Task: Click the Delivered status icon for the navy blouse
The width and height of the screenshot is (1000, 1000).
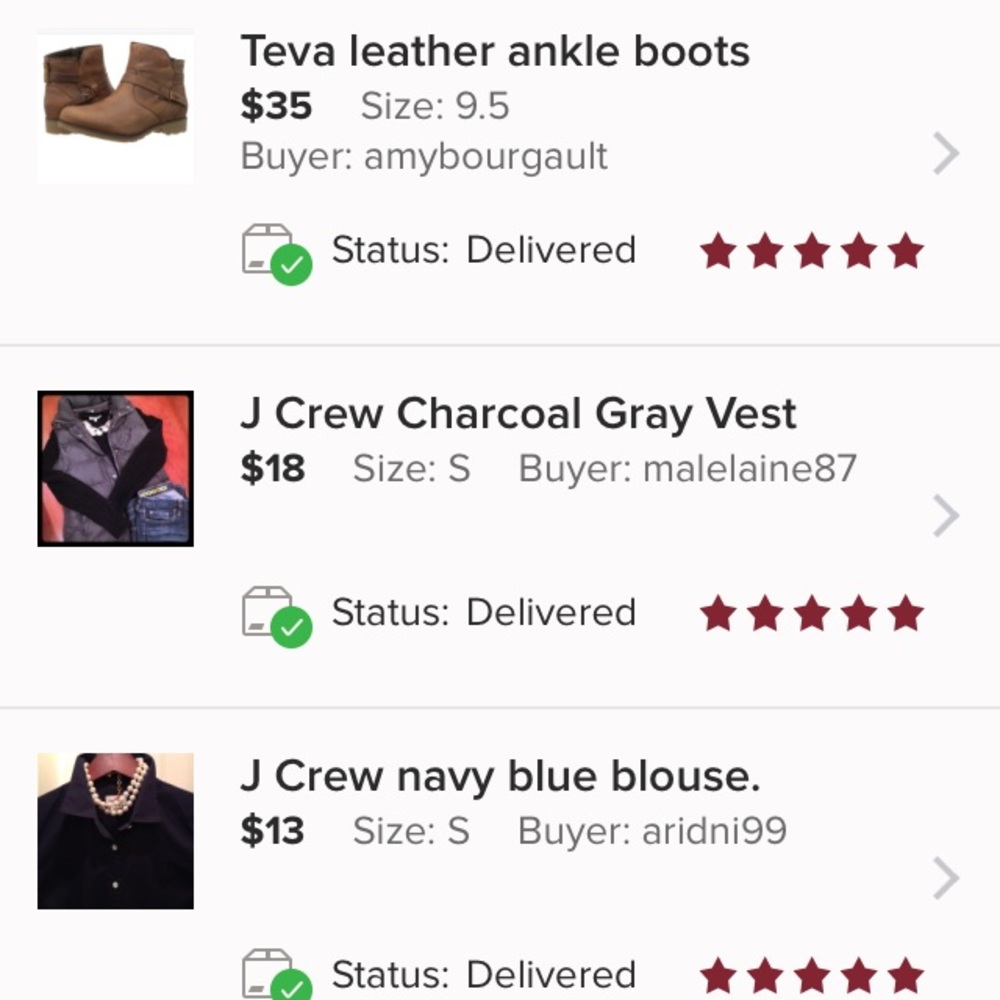Action: 275,975
